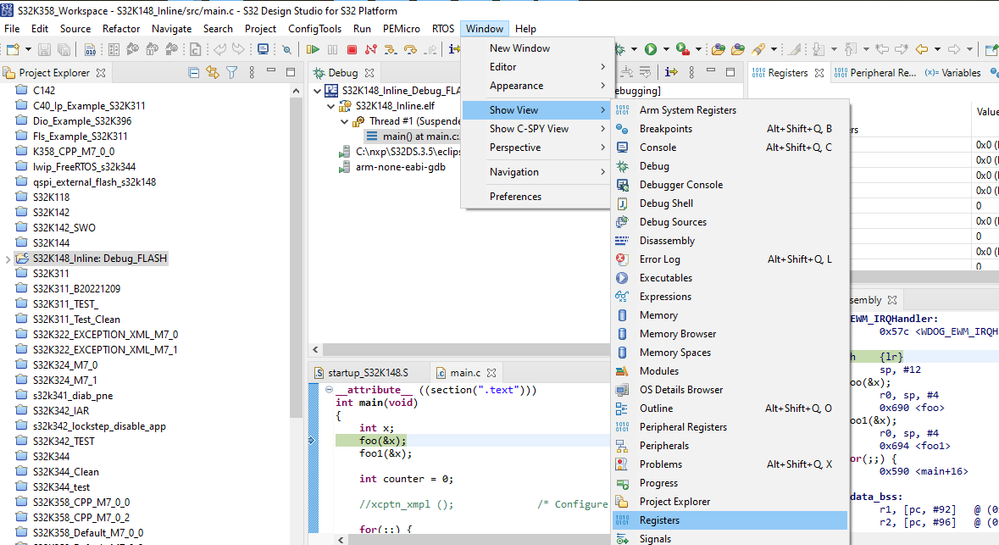Open dropdown next to New wizard icon
Viewport: 999px width, 545px height.
28,49
